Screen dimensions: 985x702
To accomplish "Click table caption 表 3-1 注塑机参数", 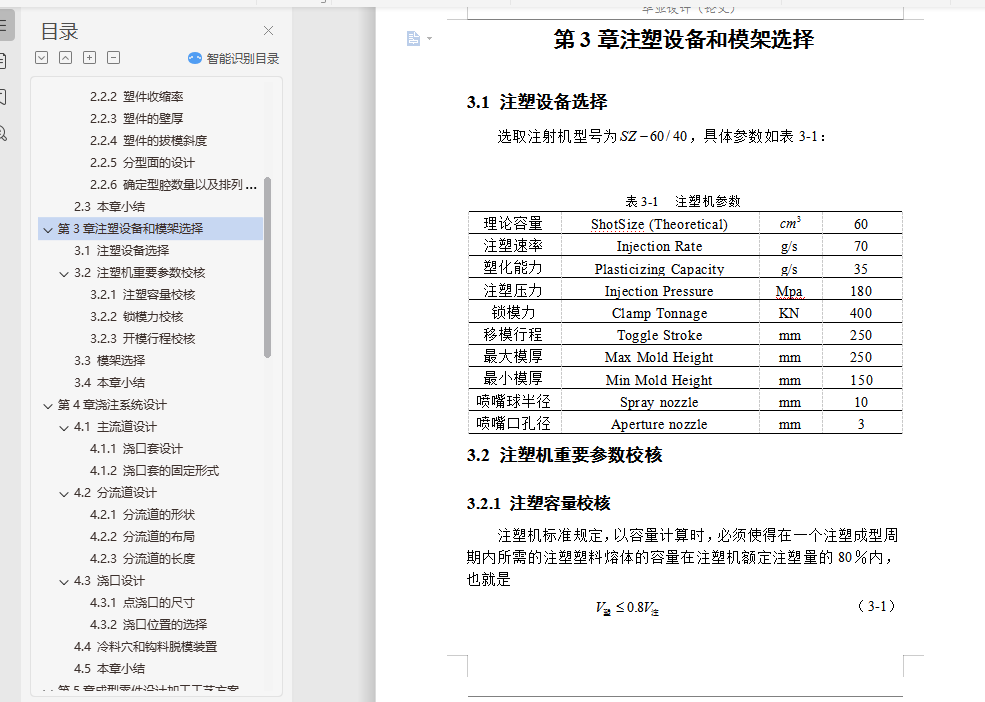I will point(683,201).
